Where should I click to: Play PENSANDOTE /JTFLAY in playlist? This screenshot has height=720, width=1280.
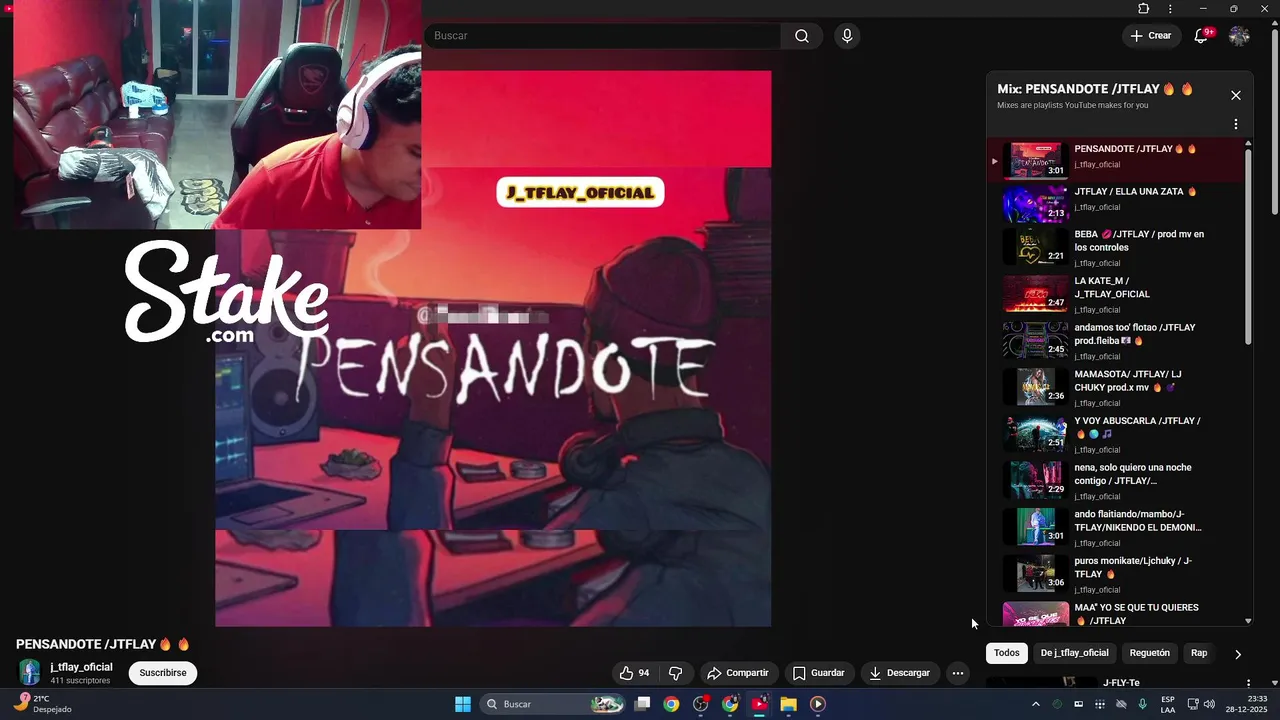click(x=1117, y=161)
